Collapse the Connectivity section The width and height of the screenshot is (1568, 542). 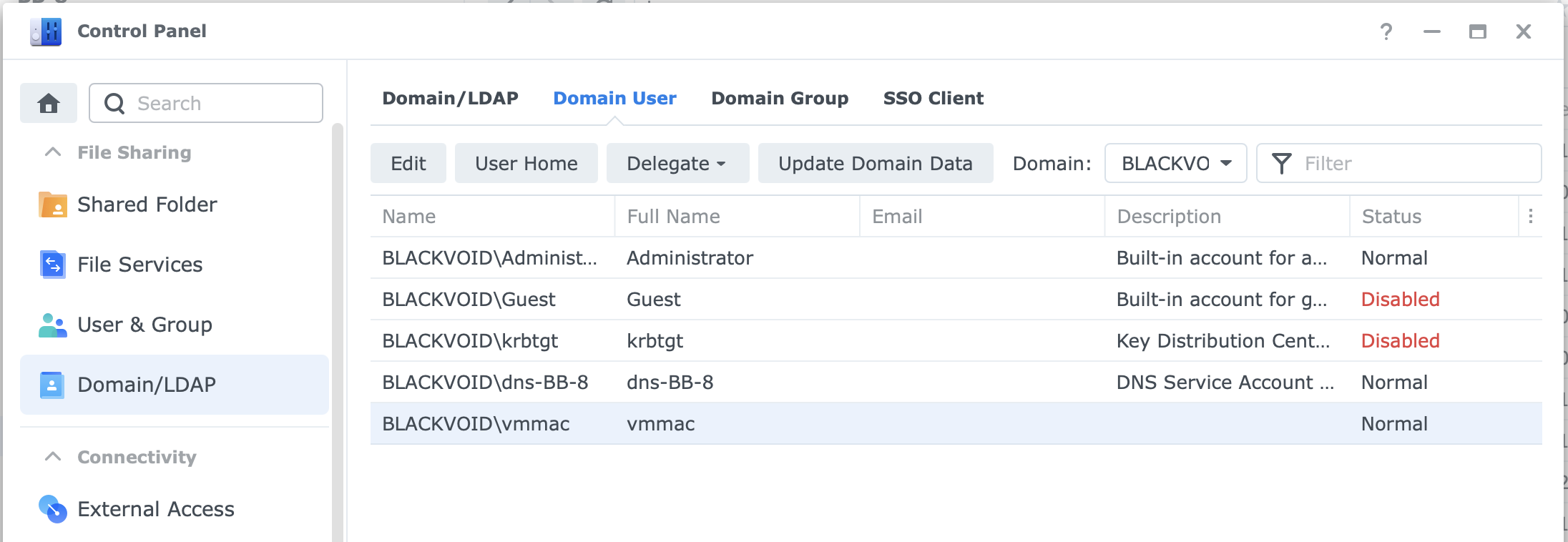[x=53, y=457]
